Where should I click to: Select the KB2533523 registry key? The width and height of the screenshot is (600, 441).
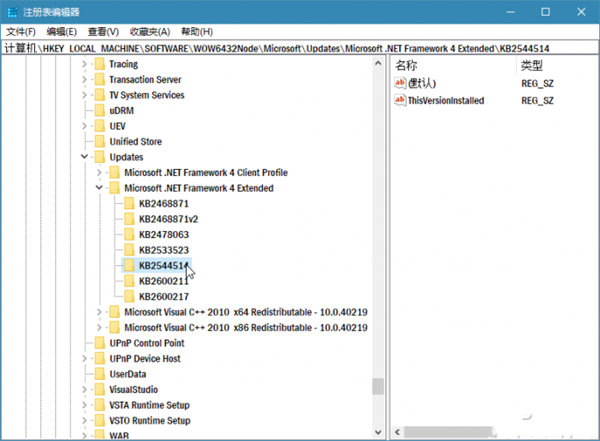(164, 250)
